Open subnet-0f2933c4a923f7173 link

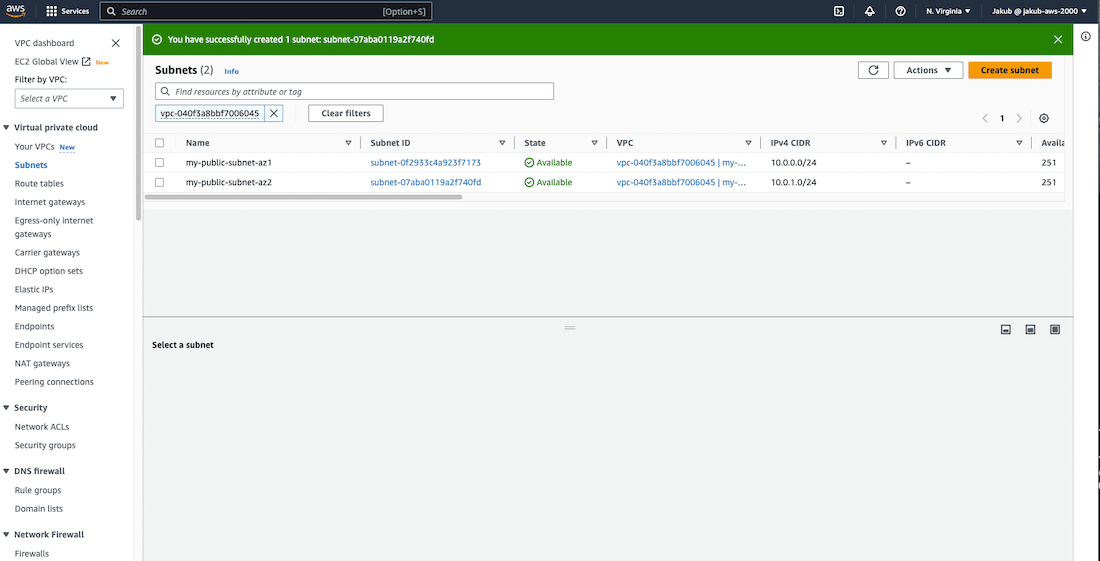(x=425, y=162)
